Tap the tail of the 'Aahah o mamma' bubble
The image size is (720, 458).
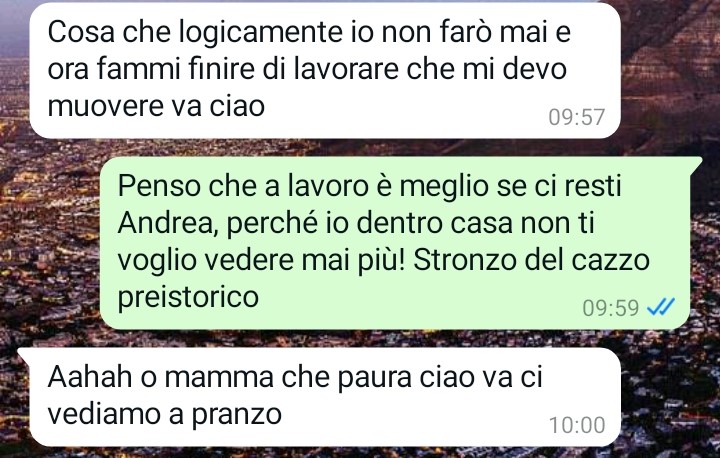point(24,354)
